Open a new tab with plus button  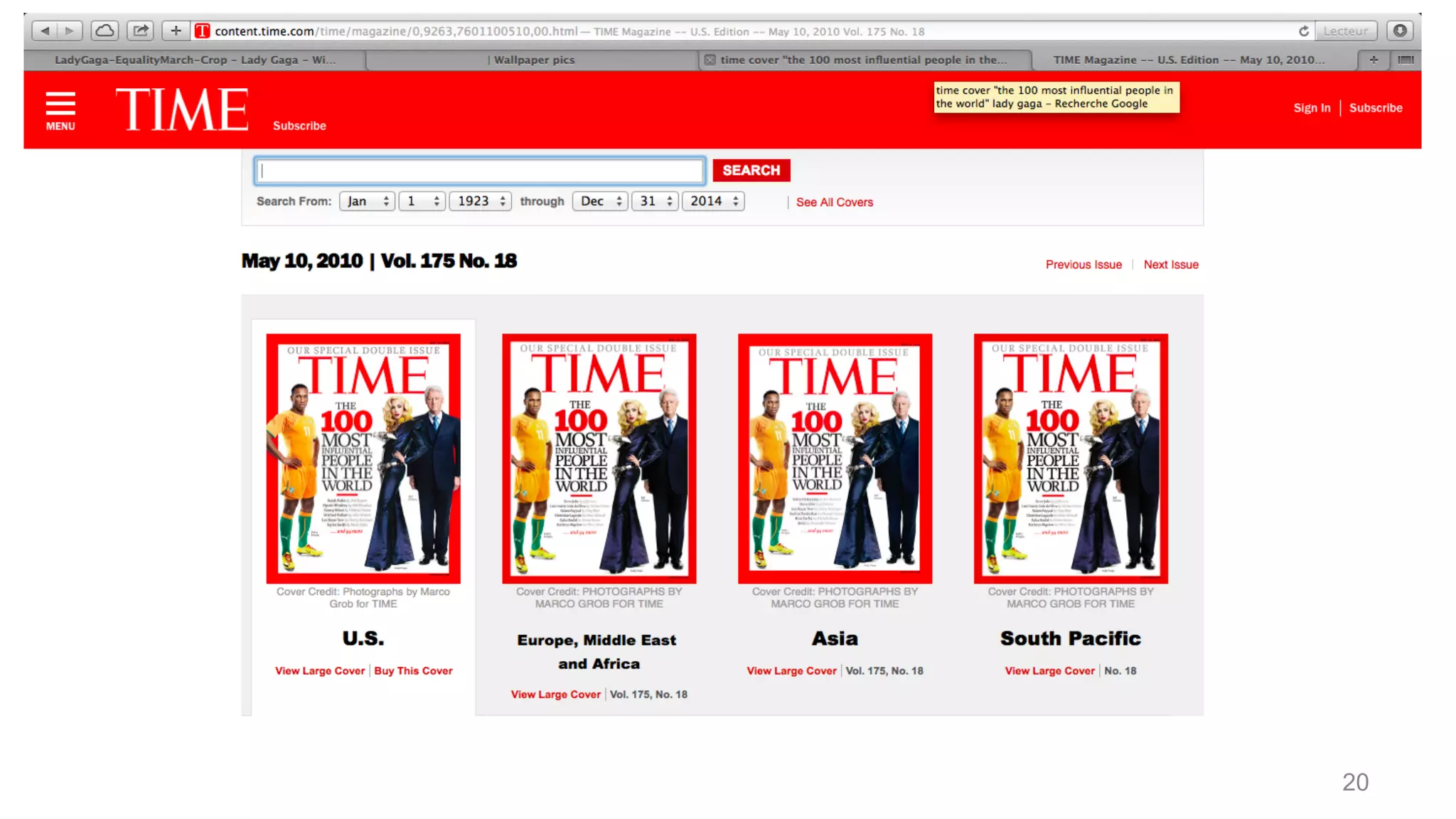point(1374,60)
